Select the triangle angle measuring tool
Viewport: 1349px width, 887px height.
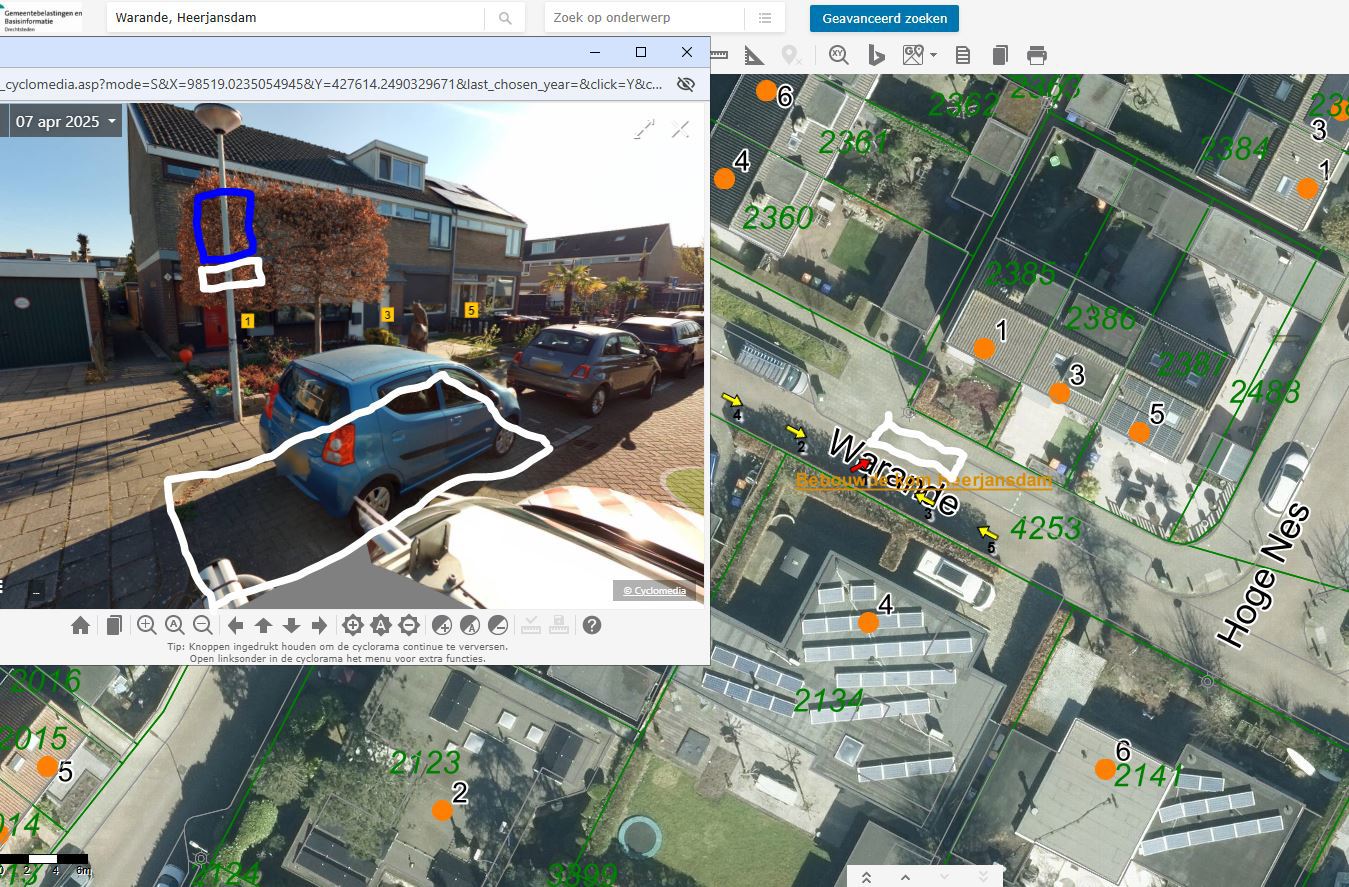(754, 56)
